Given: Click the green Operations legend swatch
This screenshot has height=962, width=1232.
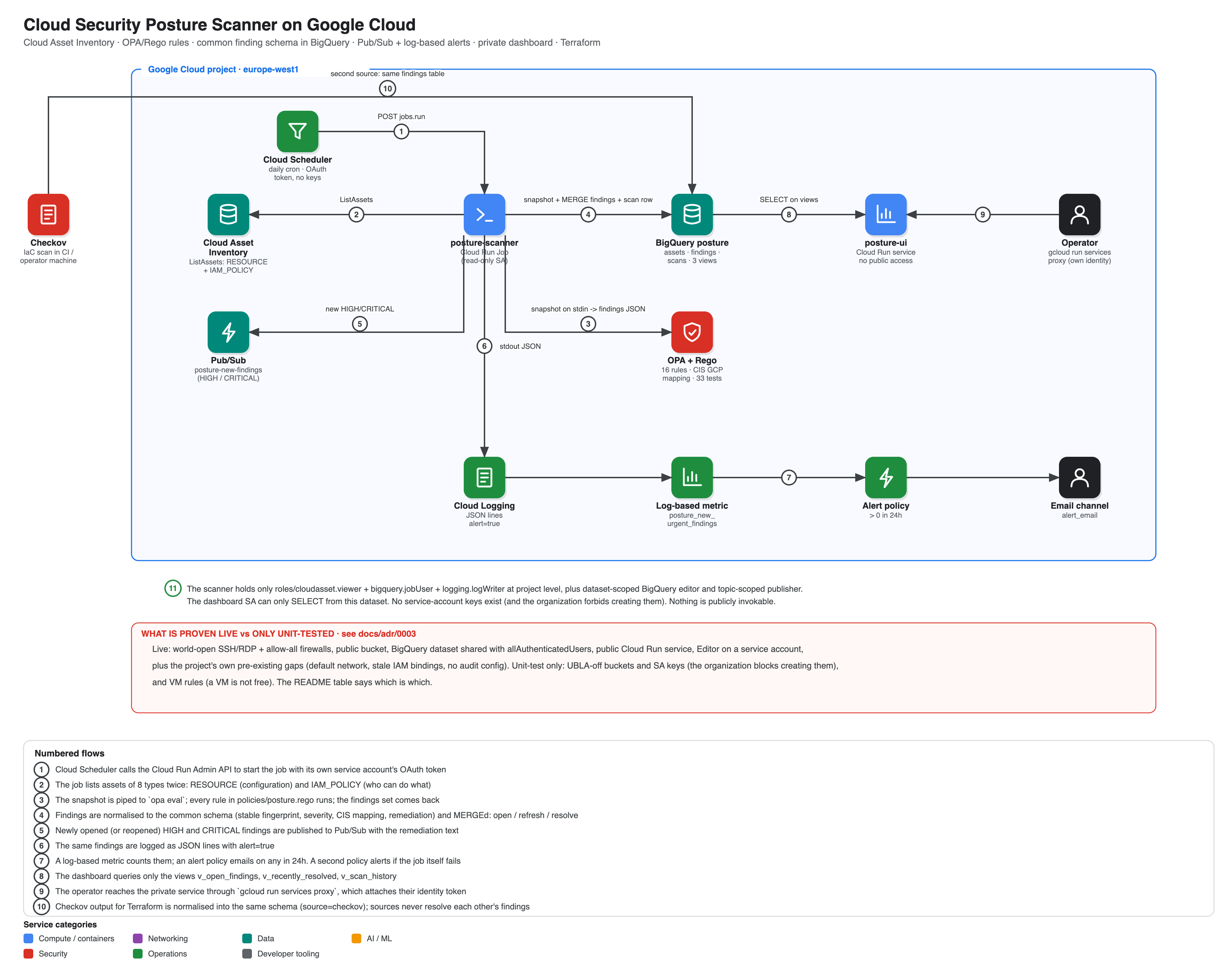Looking at the screenshot, I should (x=138, y=954).
